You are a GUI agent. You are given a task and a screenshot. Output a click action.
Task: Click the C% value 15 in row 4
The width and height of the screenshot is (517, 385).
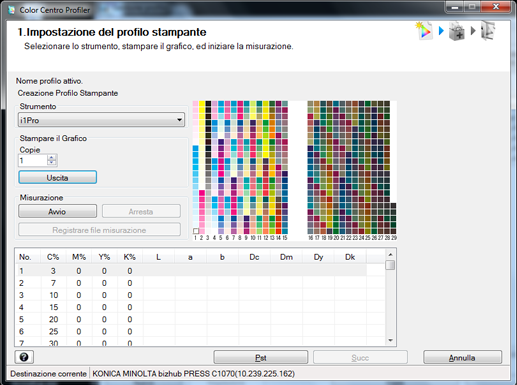coord(54,307)
